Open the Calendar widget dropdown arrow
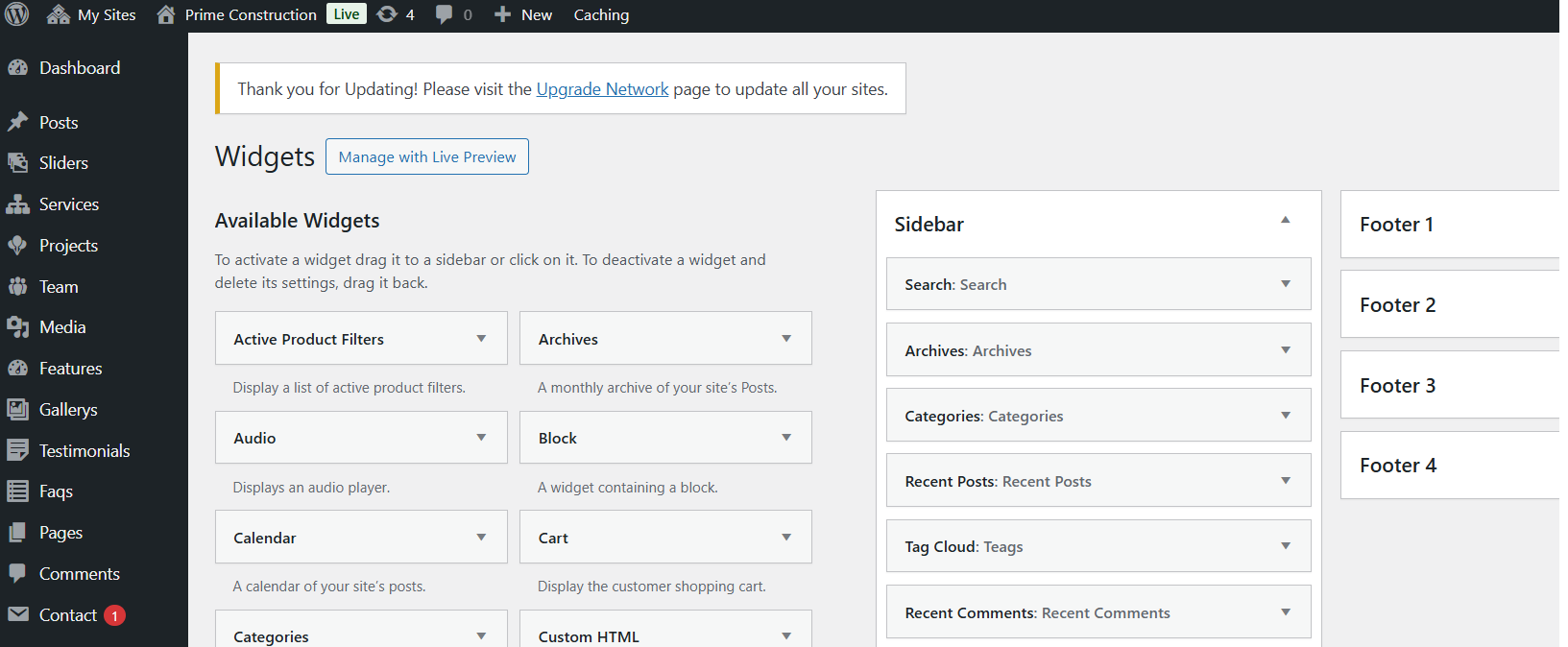Image resolution: width=1568 pixels, height=647 pixels. tap(481, 538)
